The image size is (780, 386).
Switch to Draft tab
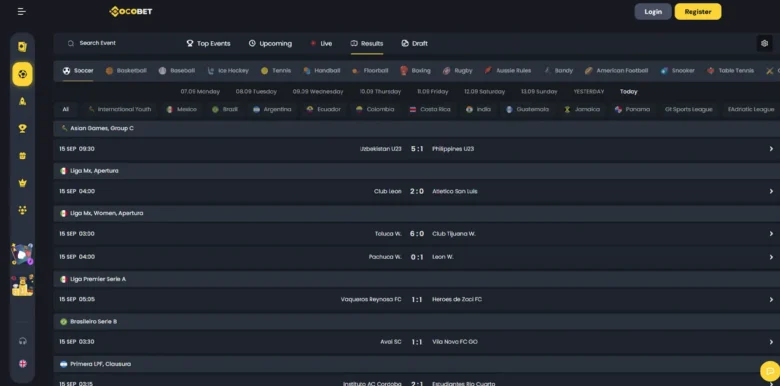pos(414,43)
